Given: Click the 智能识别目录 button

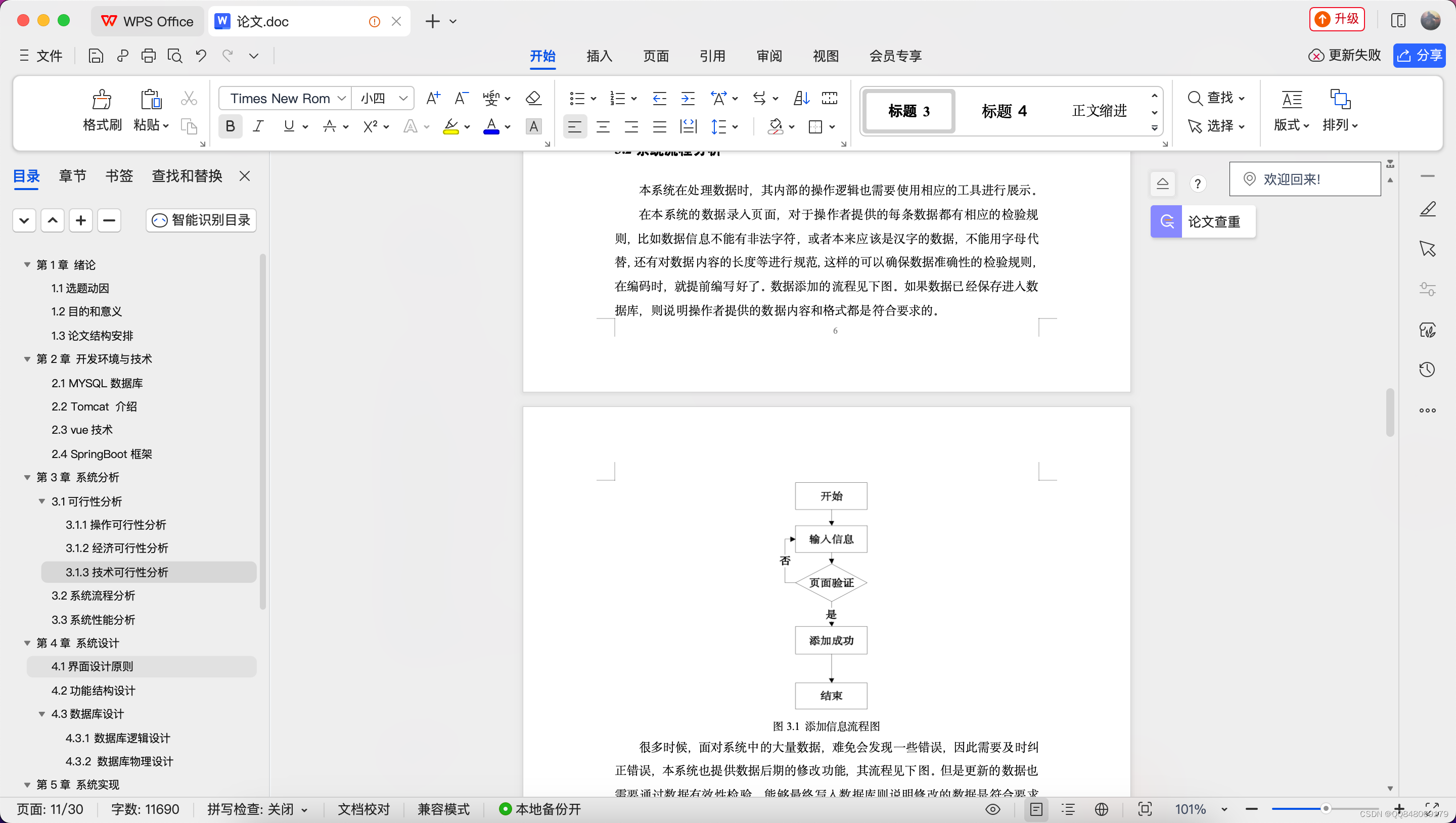Looking at the screenshot, I should (x=201, y=220).
